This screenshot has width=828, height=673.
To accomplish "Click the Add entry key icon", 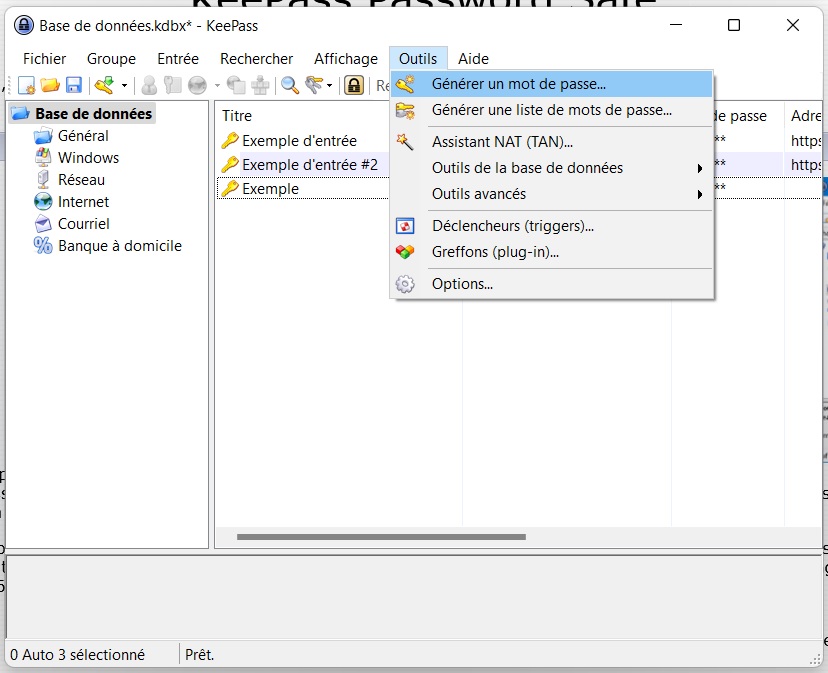I will click(104, 86).
